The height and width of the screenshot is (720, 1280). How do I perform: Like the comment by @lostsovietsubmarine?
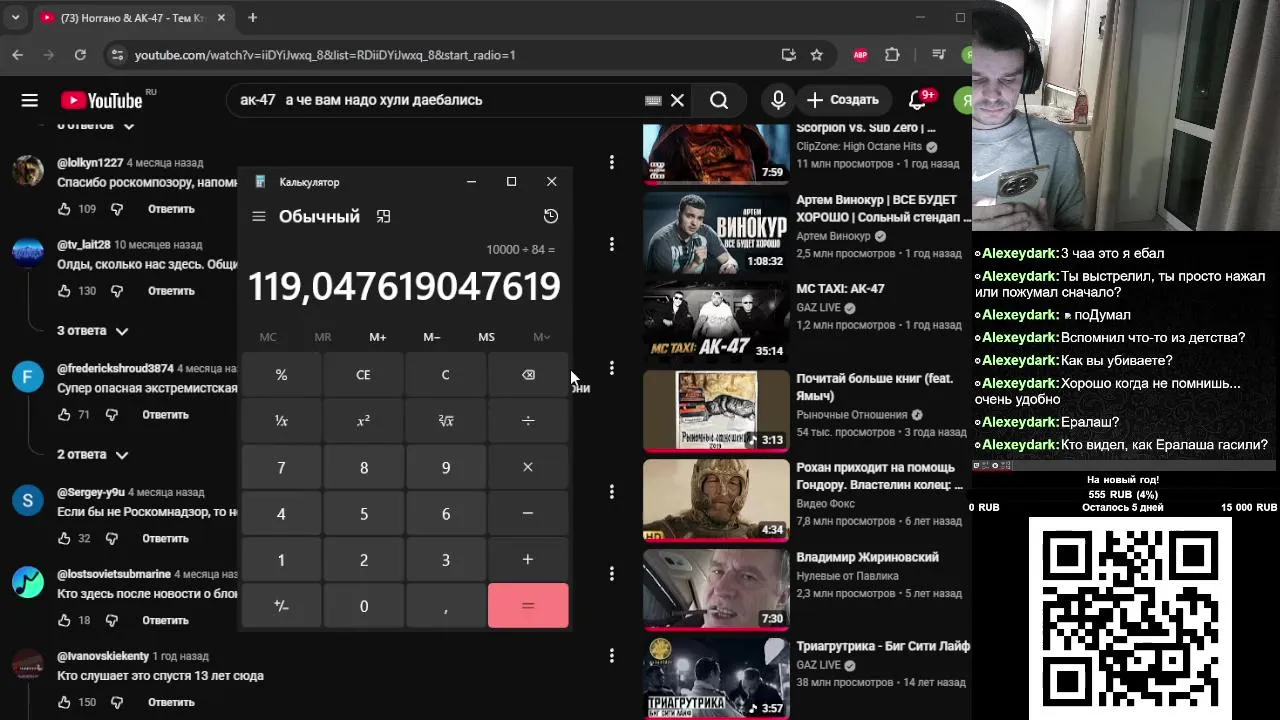pyautogui.click(x=64, y=620)
